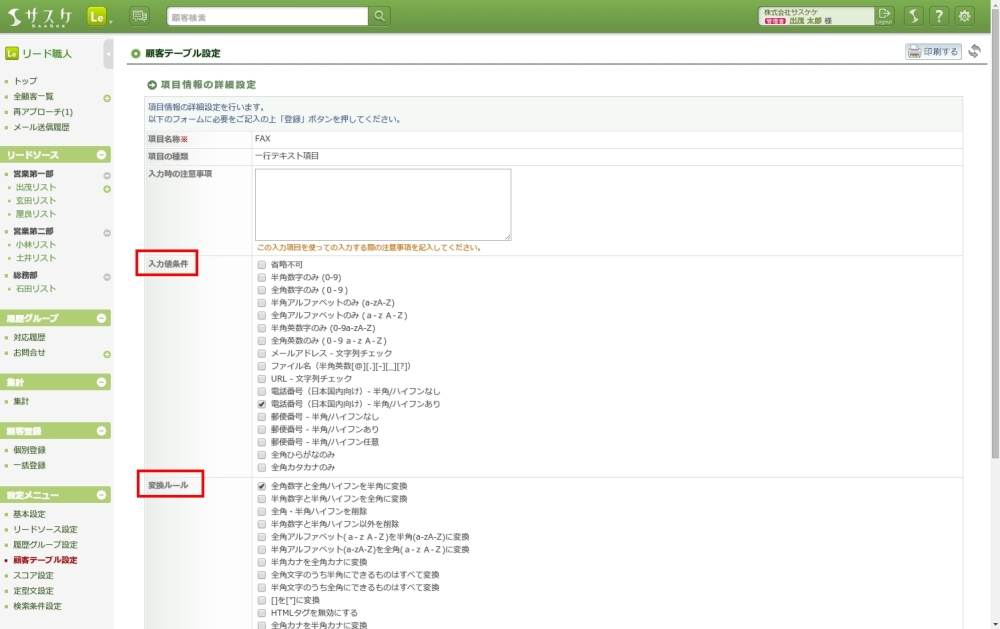Click the 入力時の注意事項 text area
Viewport: 1000px width, 629px height.
click(383, 204)
